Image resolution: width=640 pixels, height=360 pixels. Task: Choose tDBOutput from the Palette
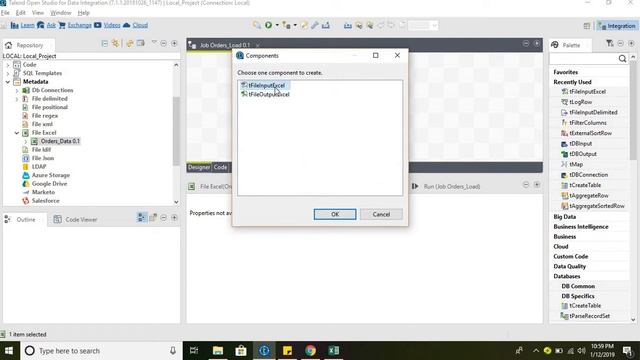(583, 154)
